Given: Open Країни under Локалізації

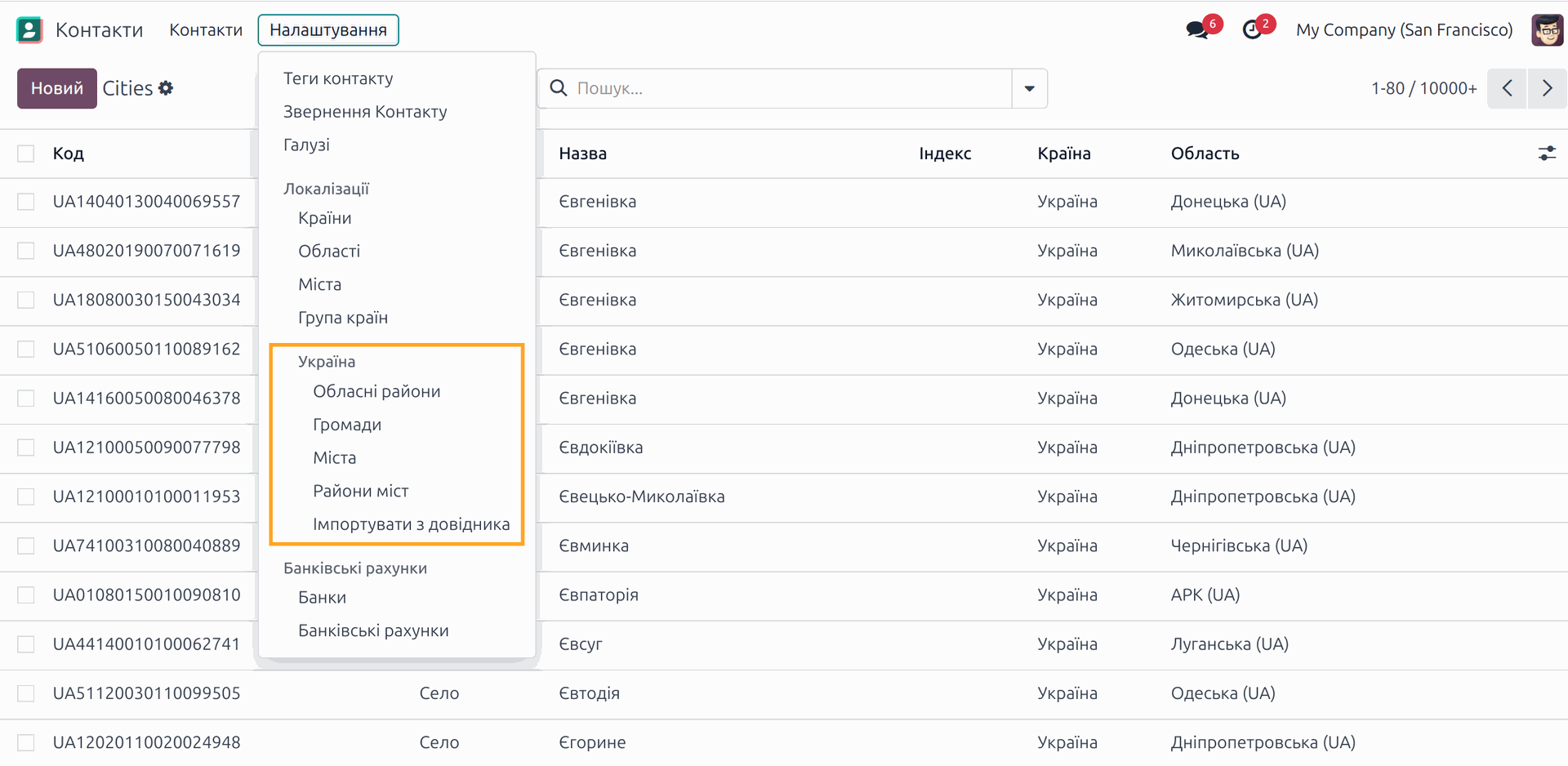Looking at the screenshot, I should click(x=325, y=218).
